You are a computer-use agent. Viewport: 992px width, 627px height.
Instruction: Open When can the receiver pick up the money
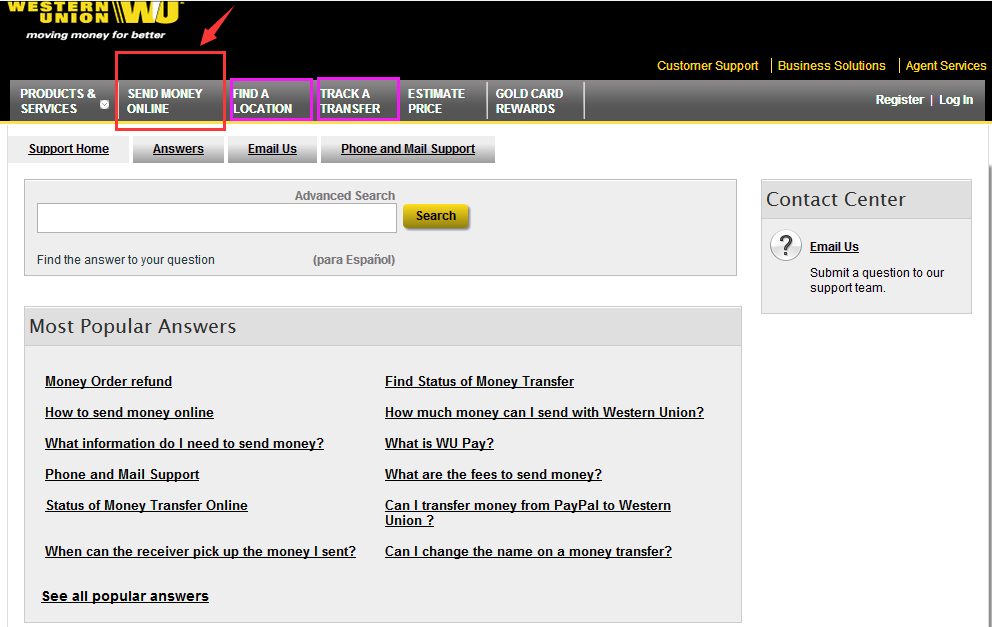point(200,552)
